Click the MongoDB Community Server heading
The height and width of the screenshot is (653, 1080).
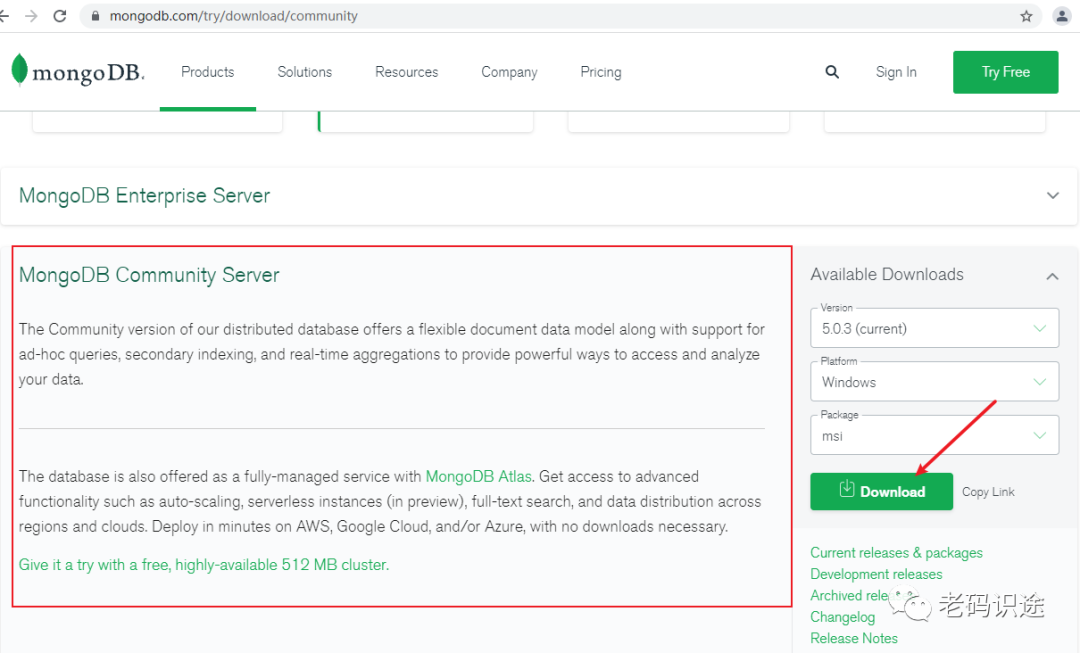149,275
